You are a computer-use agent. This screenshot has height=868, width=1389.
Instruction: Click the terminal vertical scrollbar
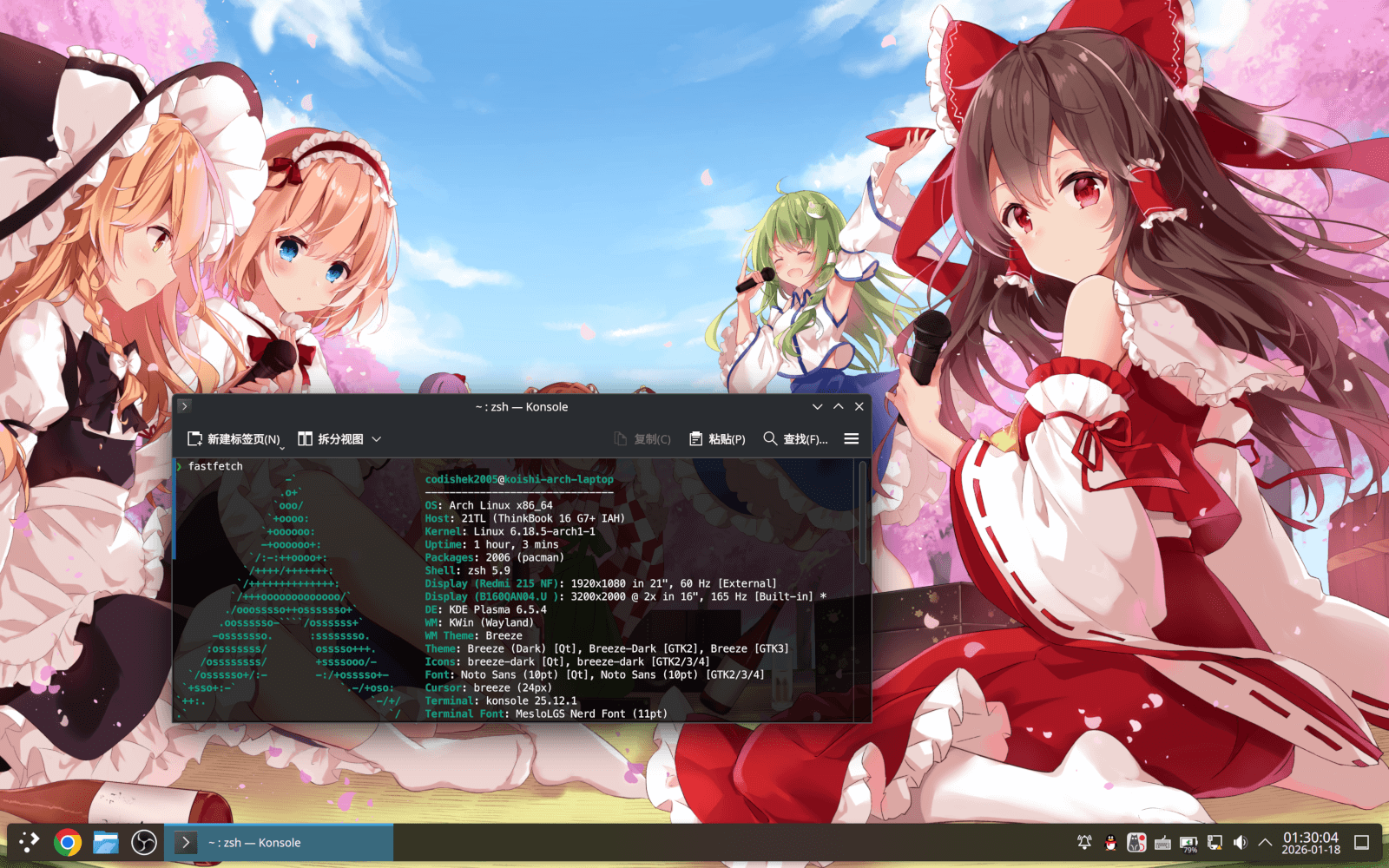tap(863, 514)
